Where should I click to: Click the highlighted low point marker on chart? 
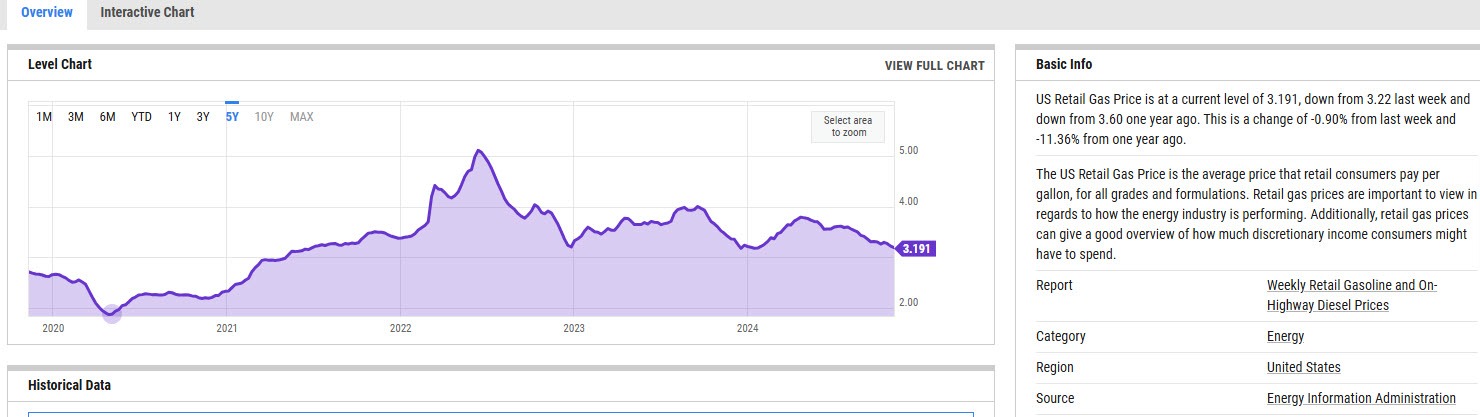point(112,314)
